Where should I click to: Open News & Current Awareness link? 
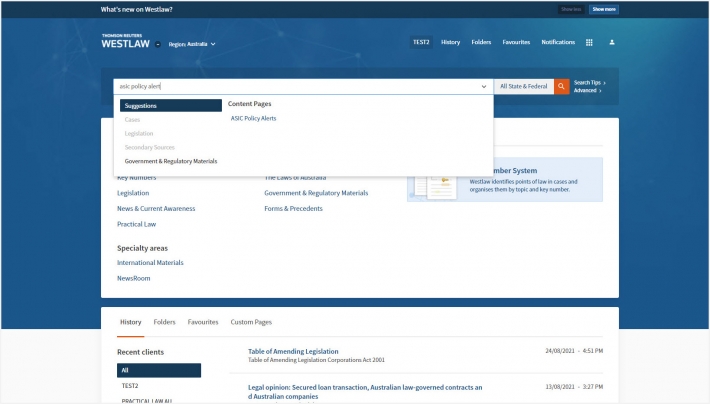point(156,209)
